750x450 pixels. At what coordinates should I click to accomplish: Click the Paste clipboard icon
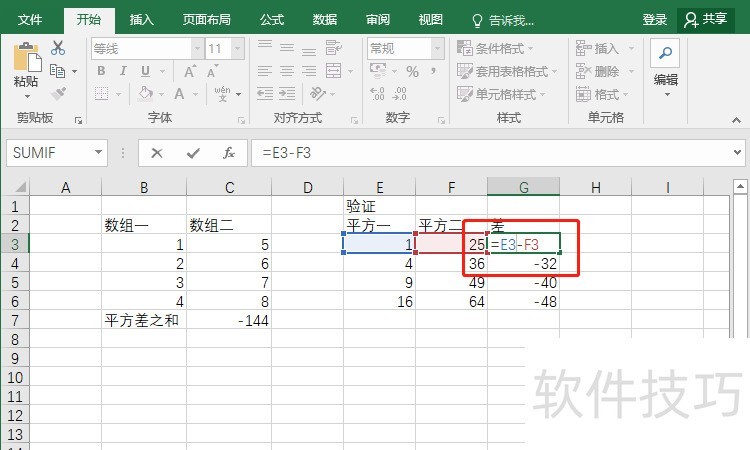[x=27, y=58]
